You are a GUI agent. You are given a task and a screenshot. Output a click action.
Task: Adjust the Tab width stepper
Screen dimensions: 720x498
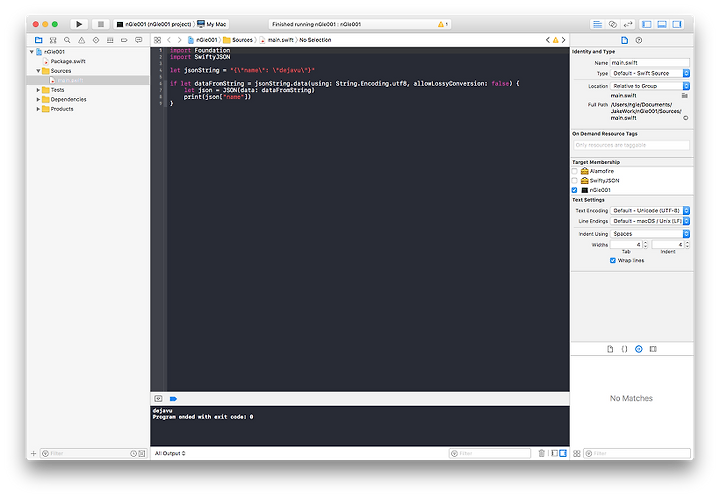645,245
